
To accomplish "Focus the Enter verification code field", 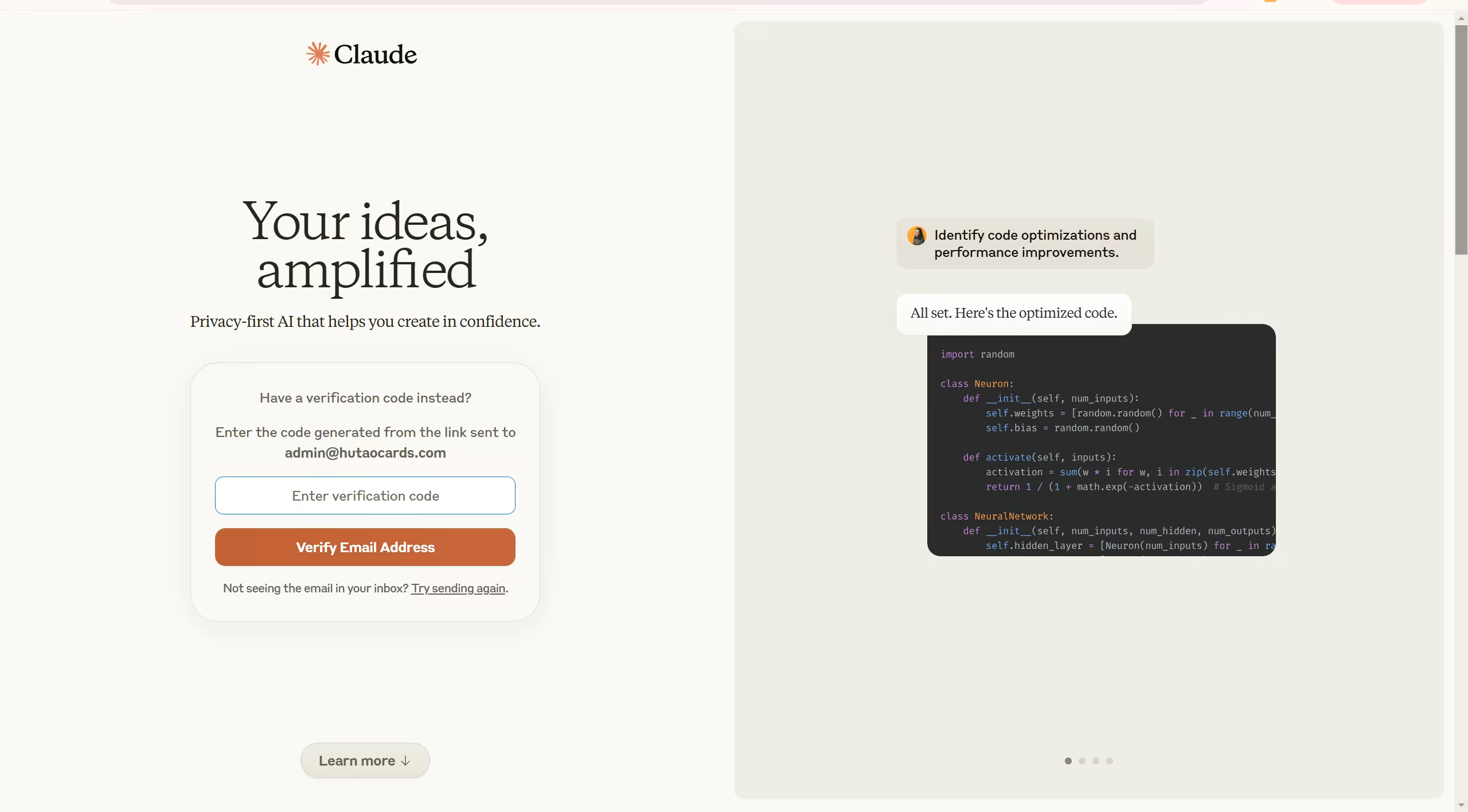I will coord(365,495).
